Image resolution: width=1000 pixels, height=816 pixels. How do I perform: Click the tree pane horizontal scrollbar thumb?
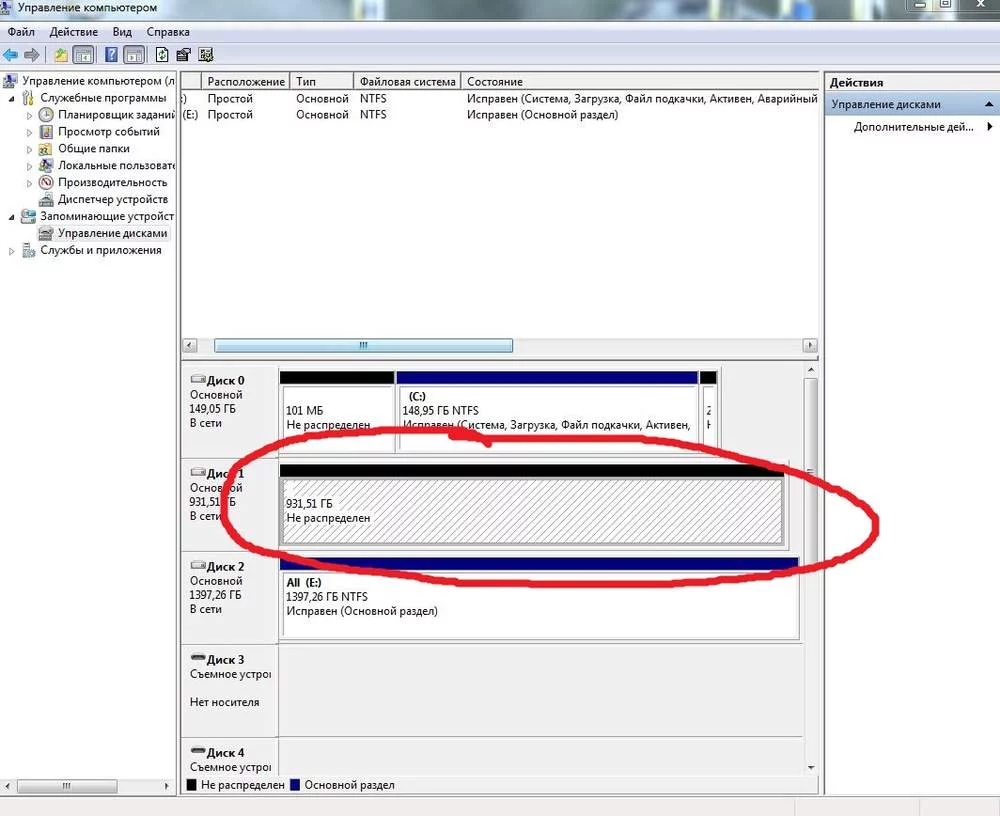click(67, 786)
